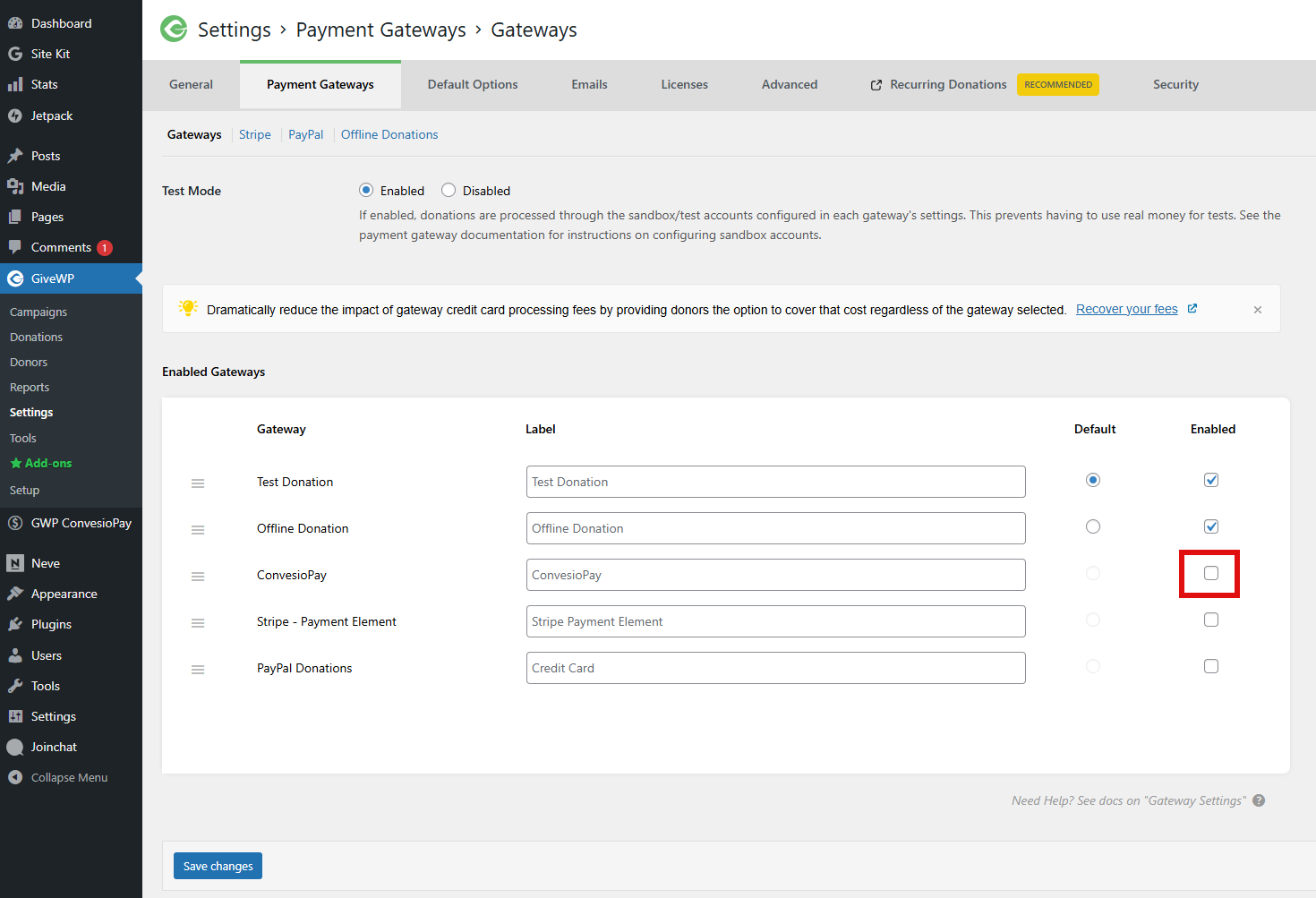Open Site Kit via its Google icon
Image resolution: width=1316 pixels, height=898 pixels.
(x=15, y=54)
